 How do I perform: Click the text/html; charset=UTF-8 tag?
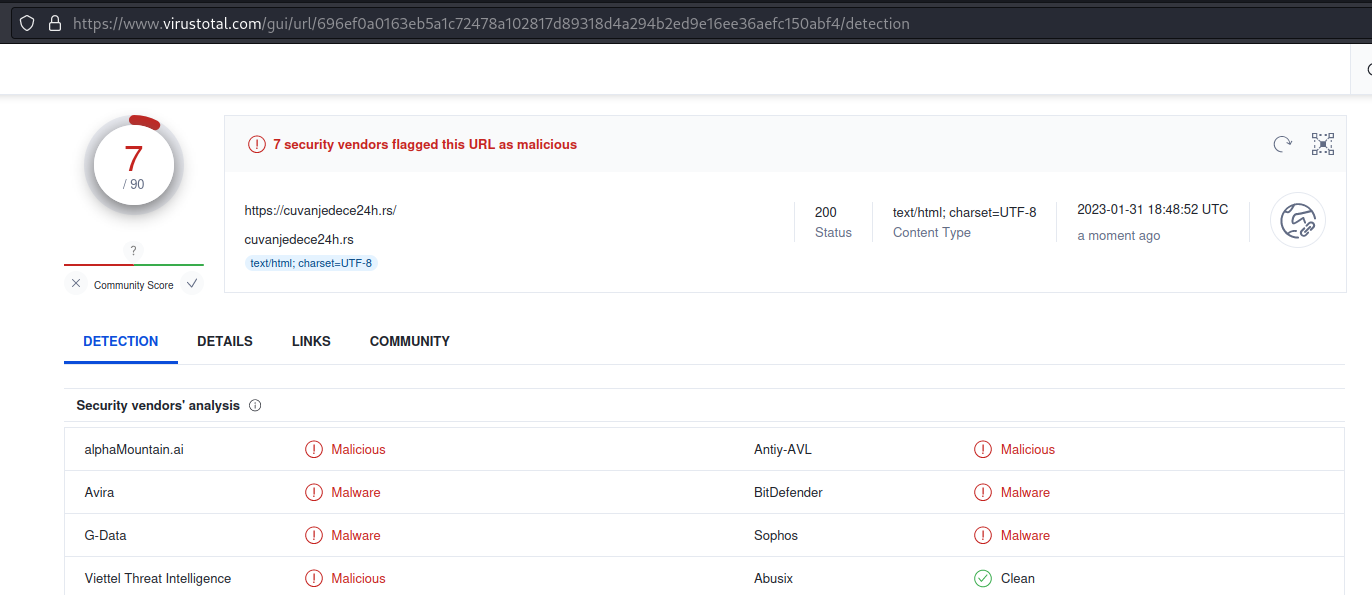coord(311,263)
